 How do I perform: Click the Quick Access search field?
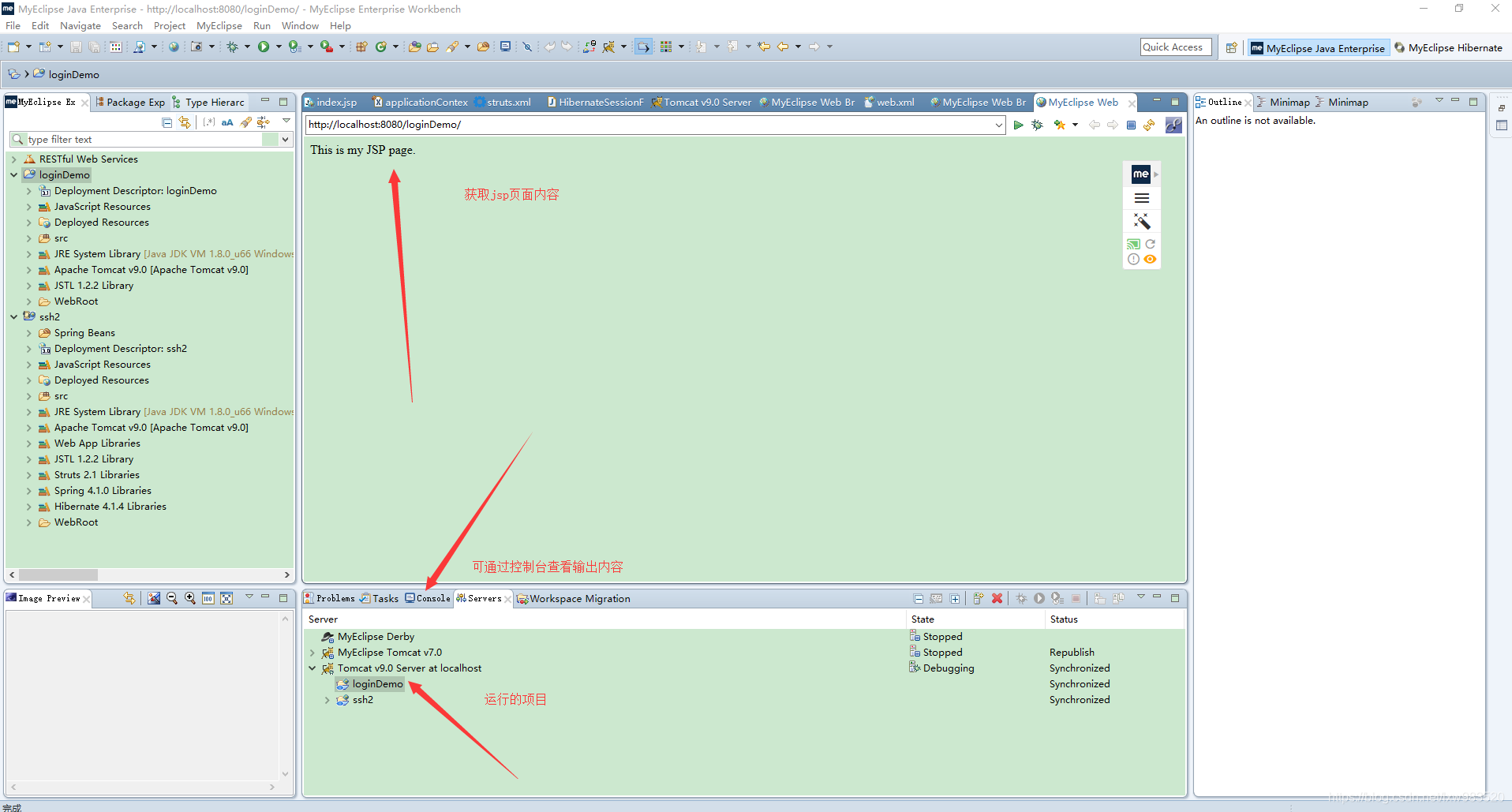click(x=1175, y=47)
